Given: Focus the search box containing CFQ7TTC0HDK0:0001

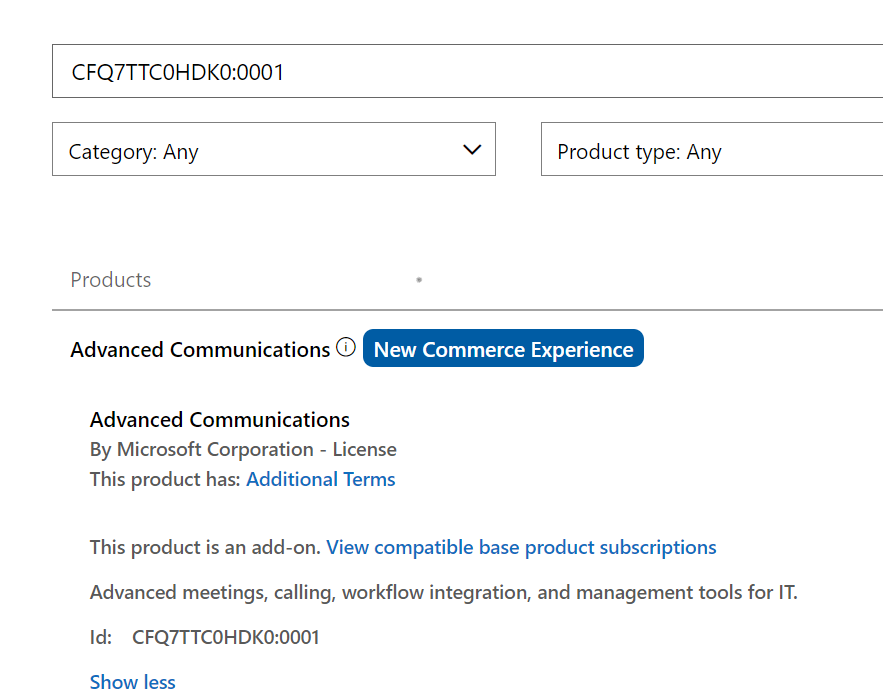Looking at the screenshot, I should (x=467, y=71).
